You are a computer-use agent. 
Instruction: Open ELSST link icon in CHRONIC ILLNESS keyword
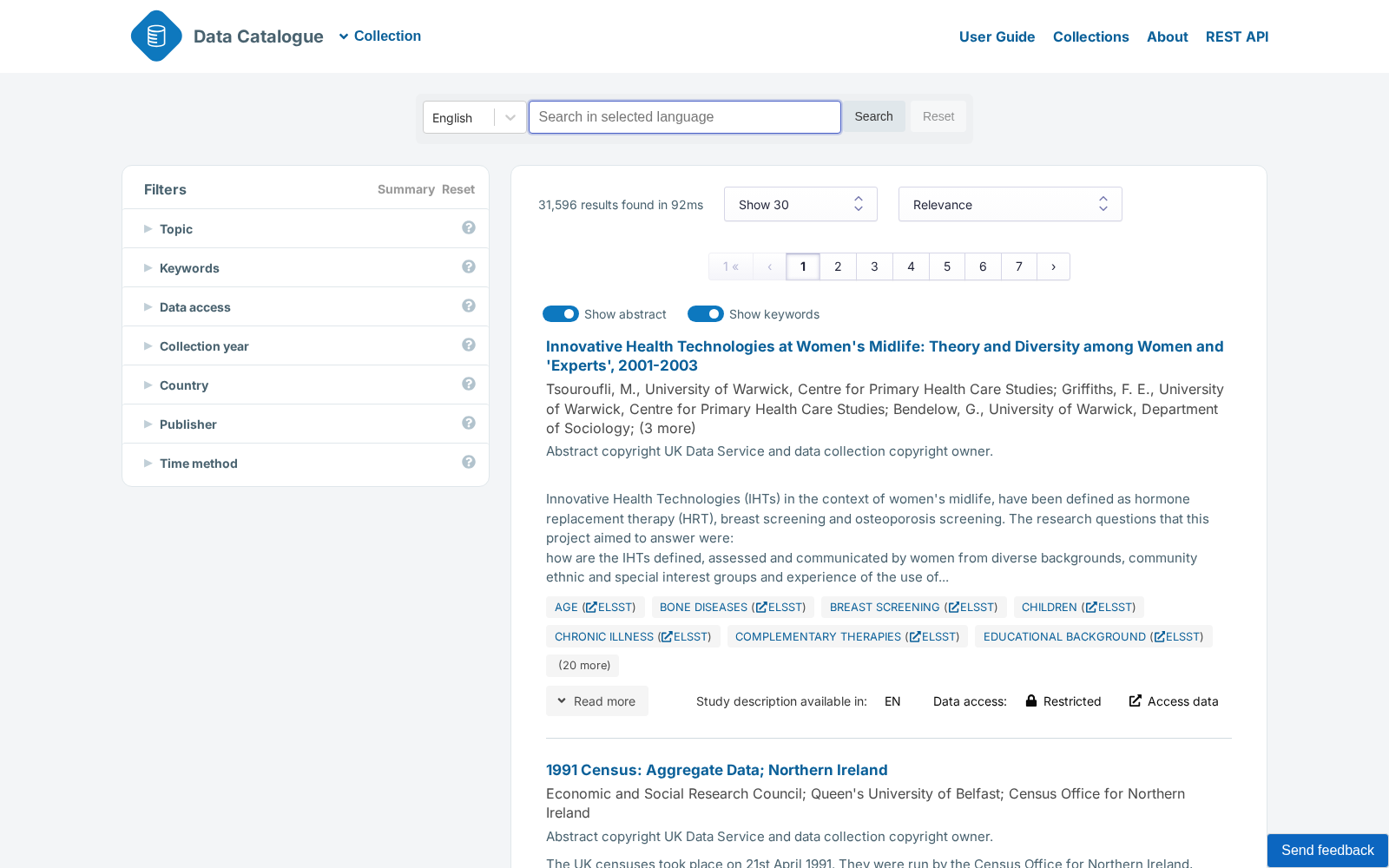click(667, 636)
